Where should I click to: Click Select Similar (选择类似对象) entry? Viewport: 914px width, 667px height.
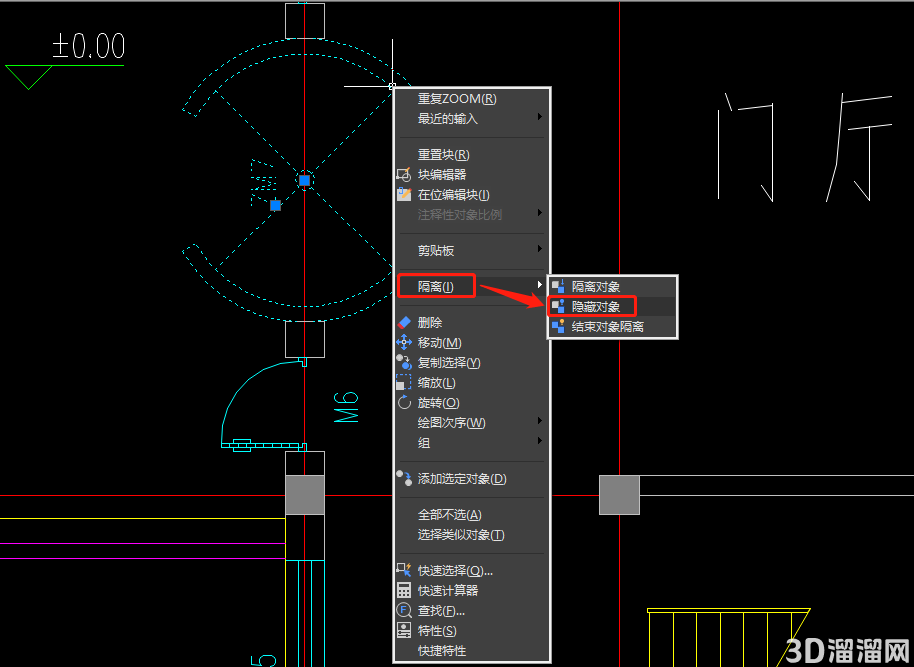pos(461,535)
